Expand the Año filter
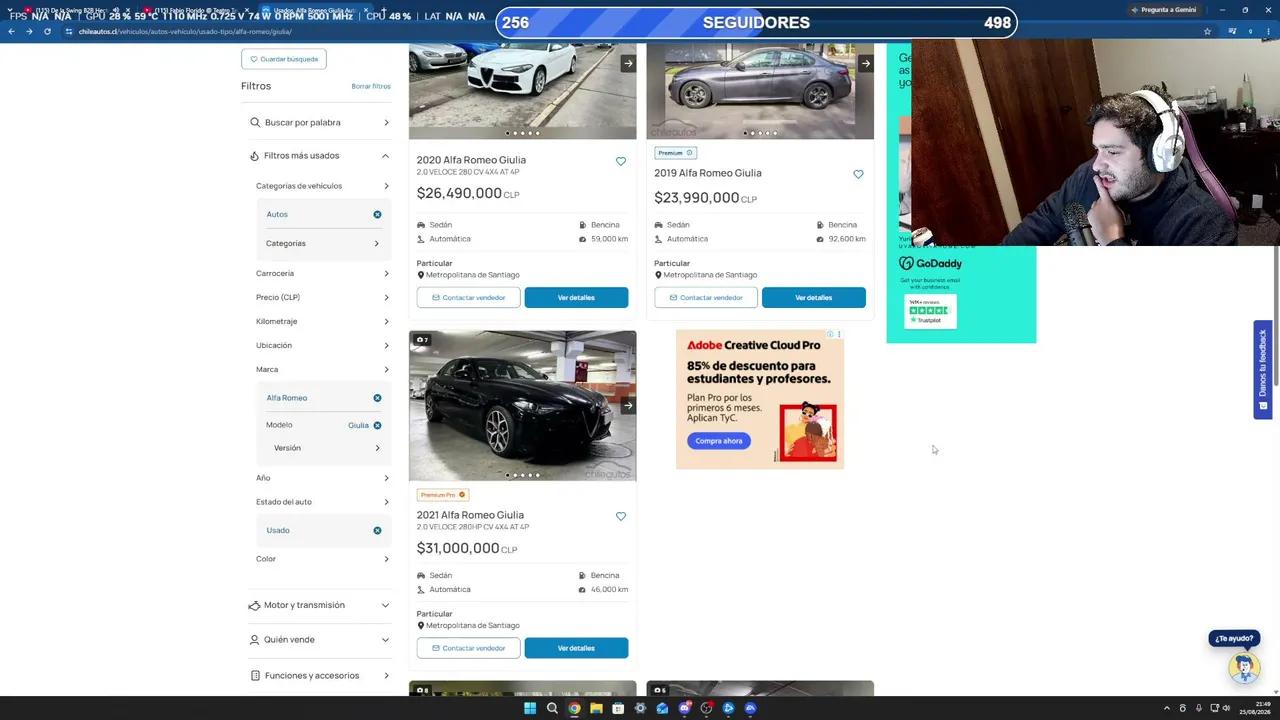 [x=322, y=478]
